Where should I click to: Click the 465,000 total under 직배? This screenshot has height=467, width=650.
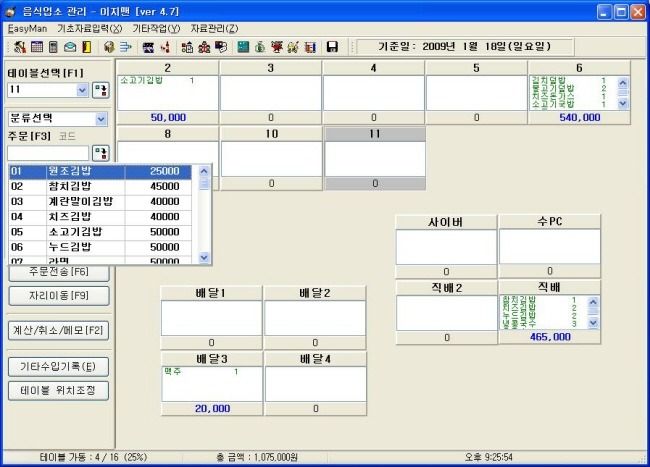(550, 337)
